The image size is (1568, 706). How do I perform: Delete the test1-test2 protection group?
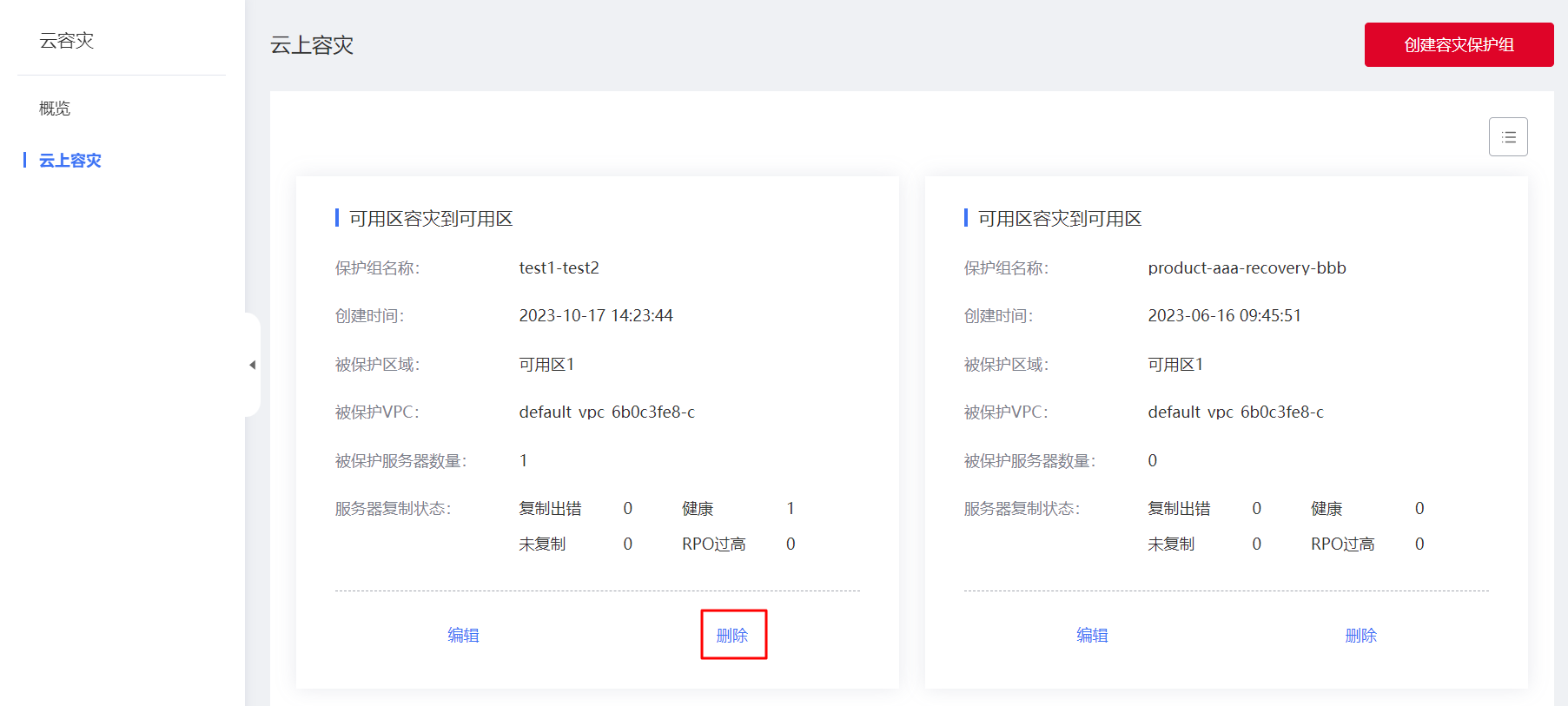click(x=732, y=636)
